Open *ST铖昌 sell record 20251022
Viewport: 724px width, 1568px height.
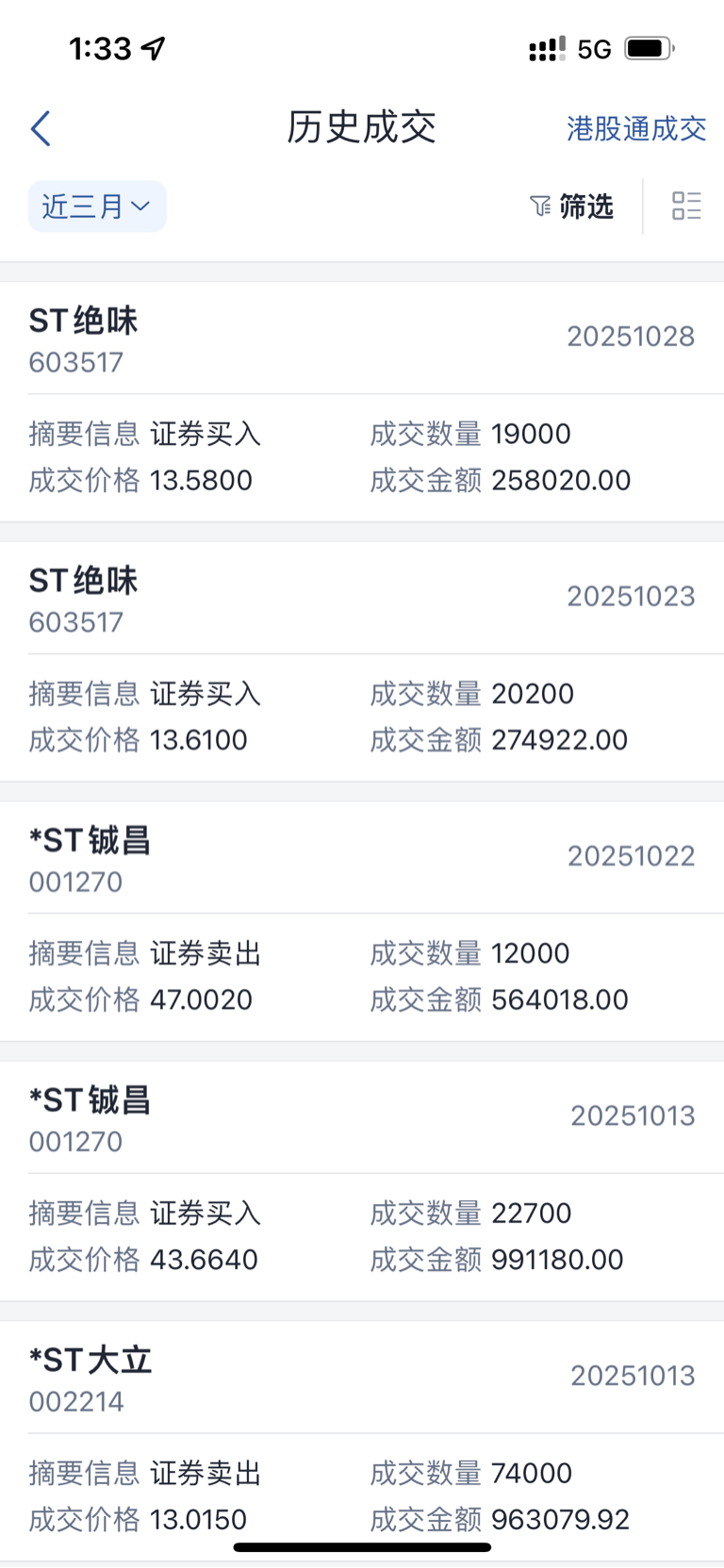tap(362, 921)
